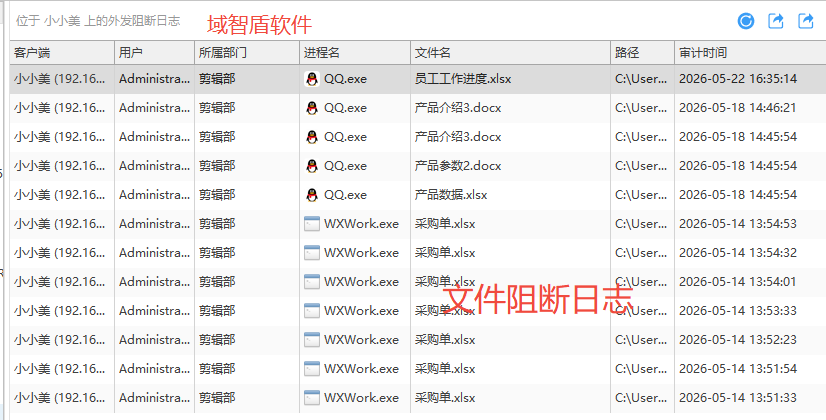Image resolution: width=826 pixels, height=420 pixels.
Task: Click the 小小美 client cell in the 16:35:14 row
Action: click(62, 79)
